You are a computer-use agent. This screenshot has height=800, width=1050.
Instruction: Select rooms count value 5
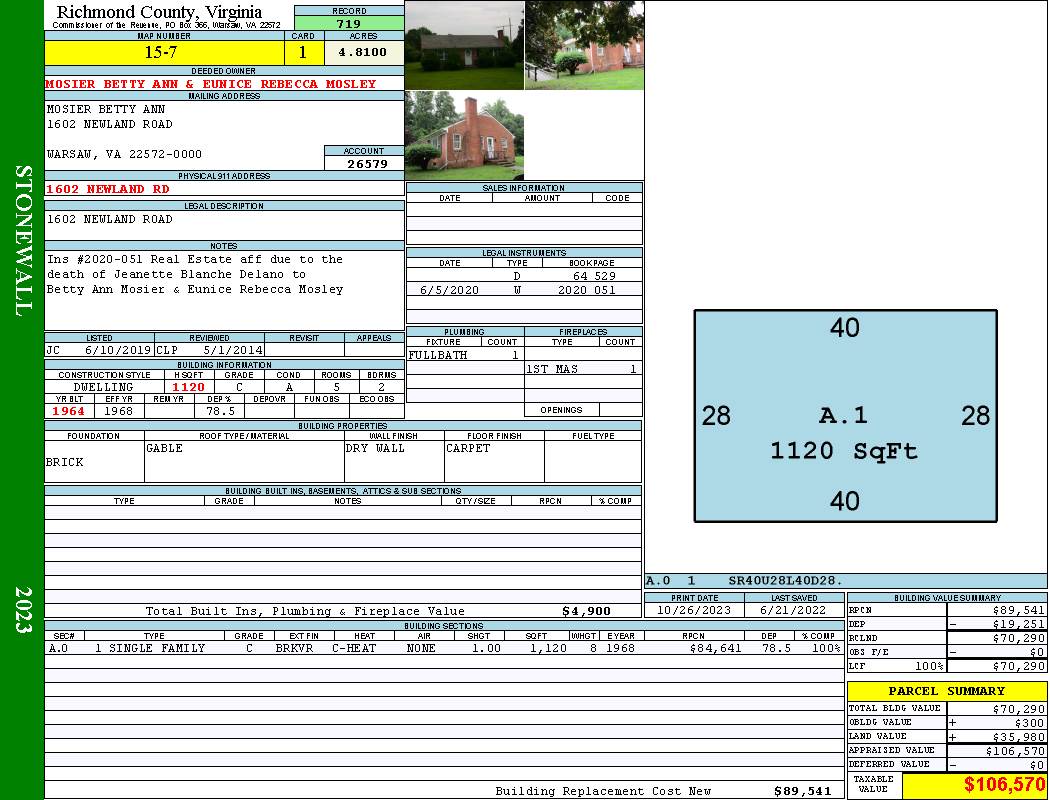[336, 387]
